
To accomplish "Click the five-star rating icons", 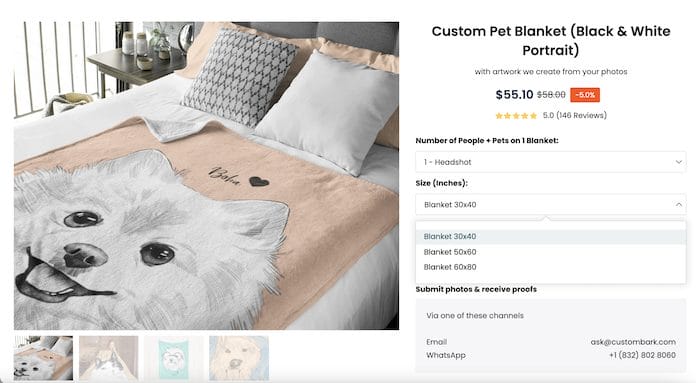I will point(516,116).
